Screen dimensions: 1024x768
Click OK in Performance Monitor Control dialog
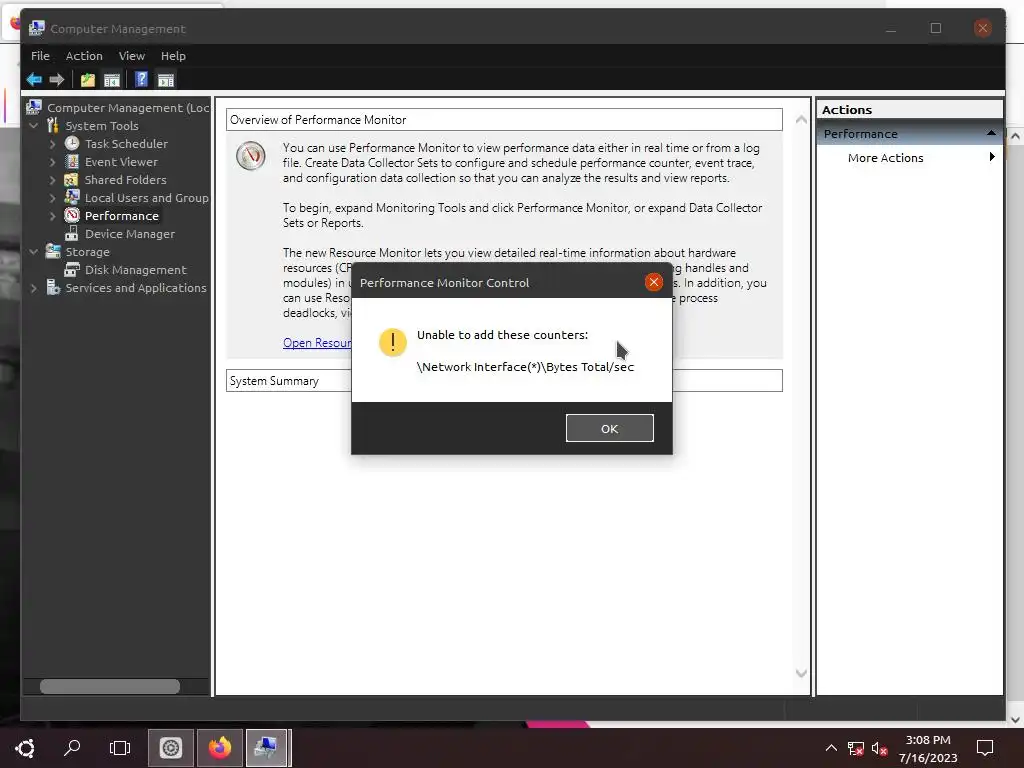pos(609,428)
